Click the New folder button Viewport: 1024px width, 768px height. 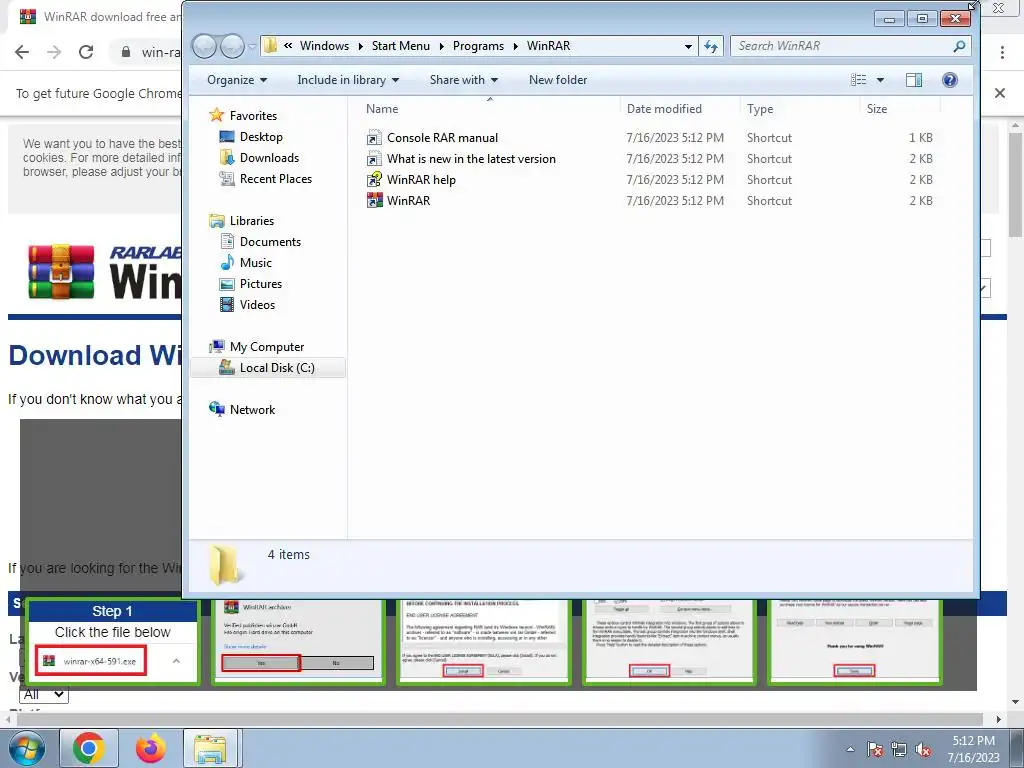click(x=558, y=80)
